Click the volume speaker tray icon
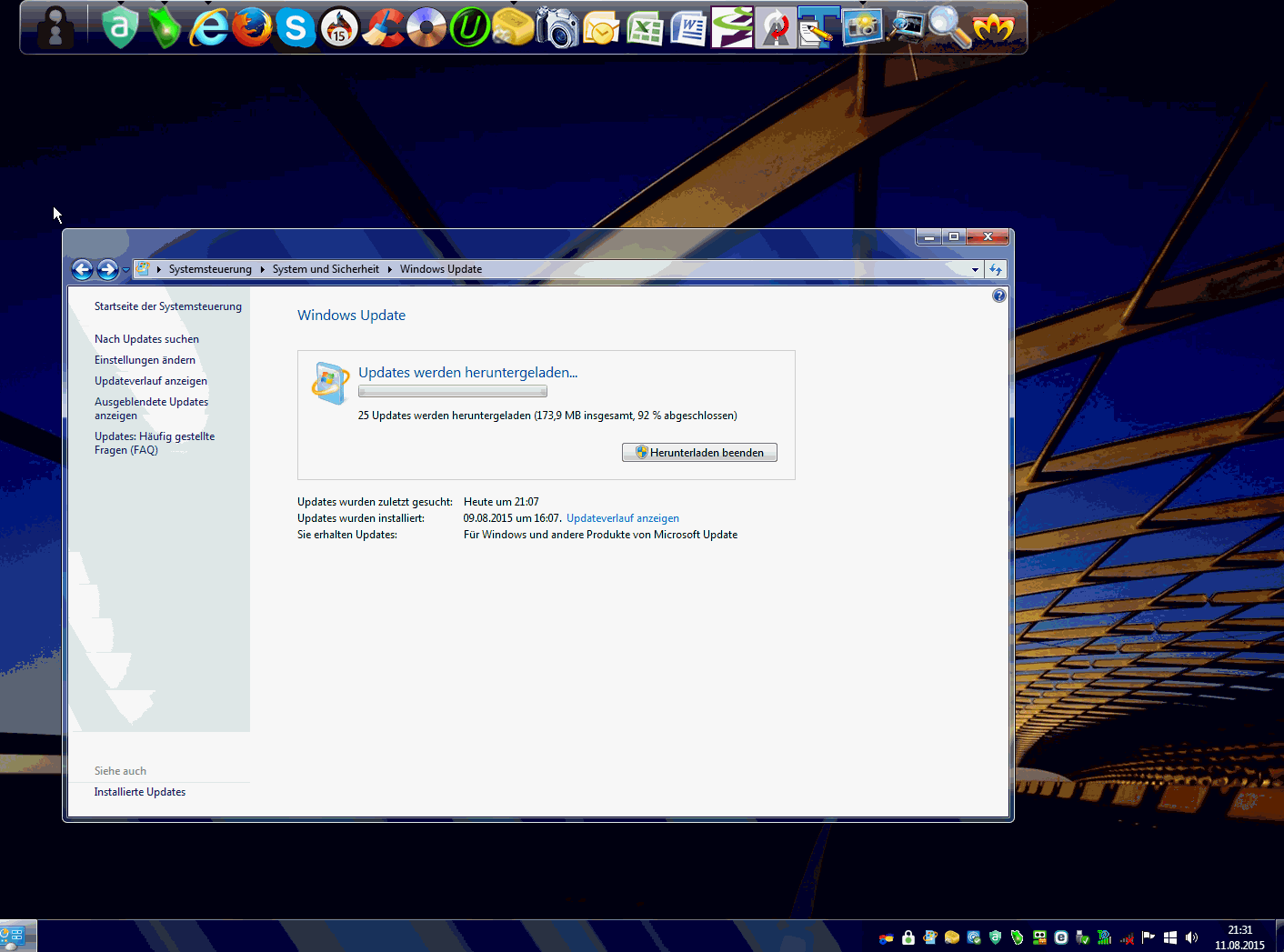Image resolution: width=1284 pixels, height=952 pixels. pos(1191,937)
